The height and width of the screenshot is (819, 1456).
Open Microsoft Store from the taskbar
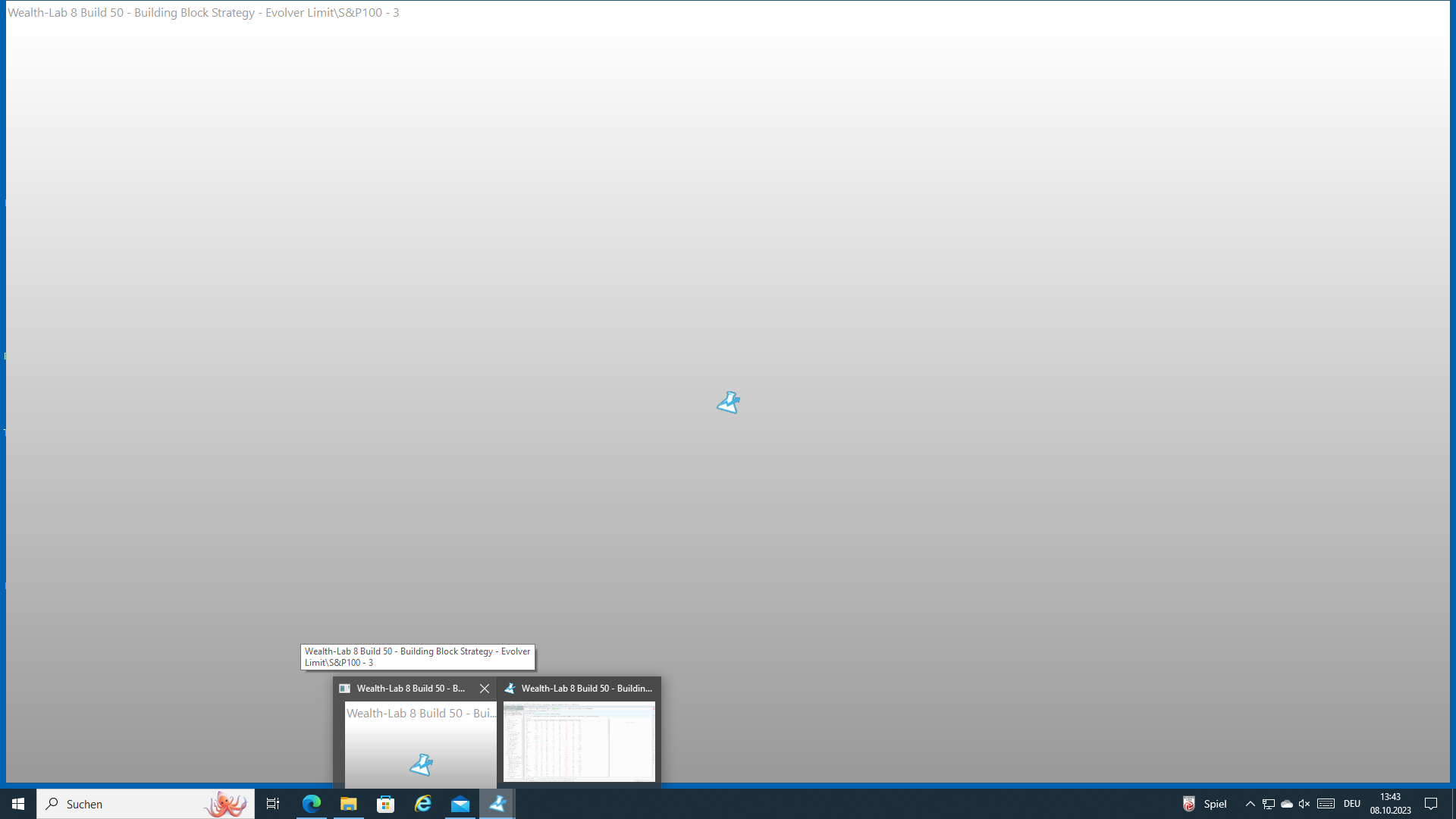(386, 804)
